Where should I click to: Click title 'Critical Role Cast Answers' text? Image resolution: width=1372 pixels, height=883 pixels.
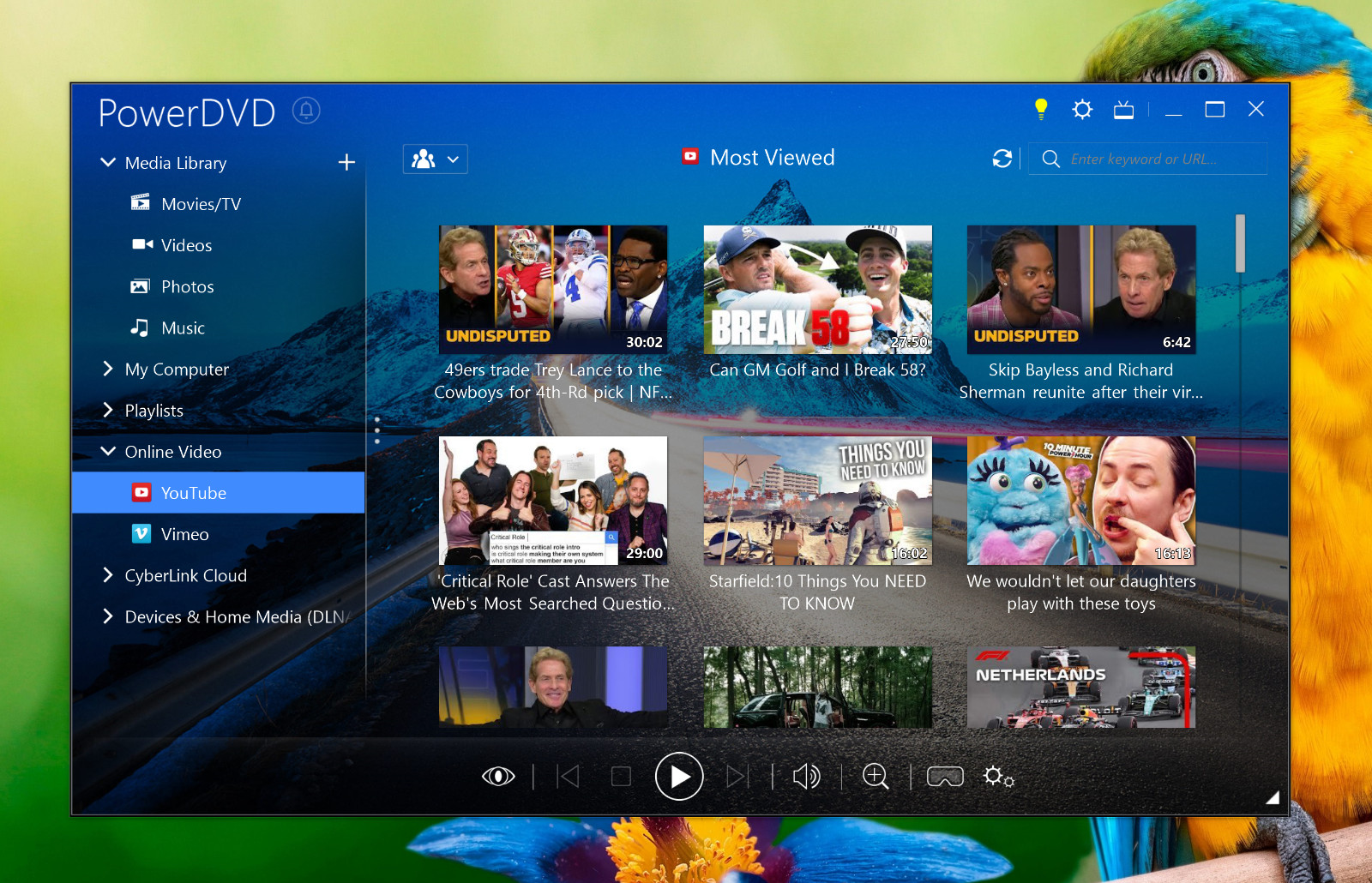coord(553,592)
